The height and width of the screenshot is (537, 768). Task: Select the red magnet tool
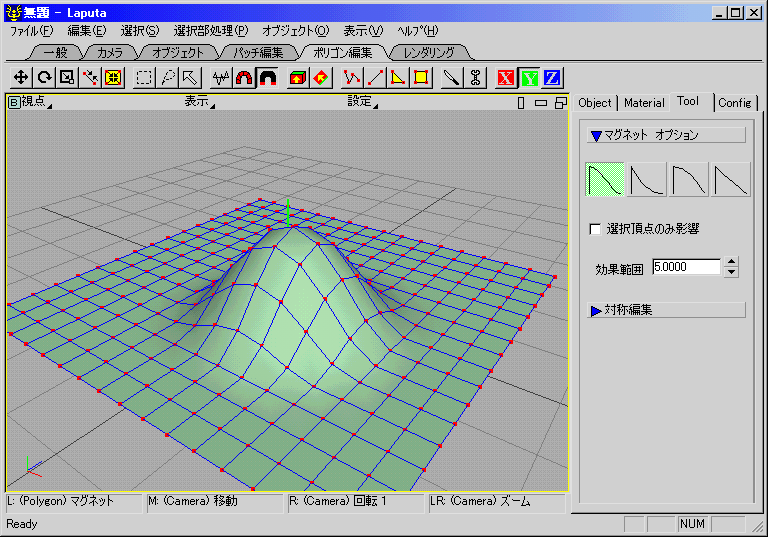244,77
